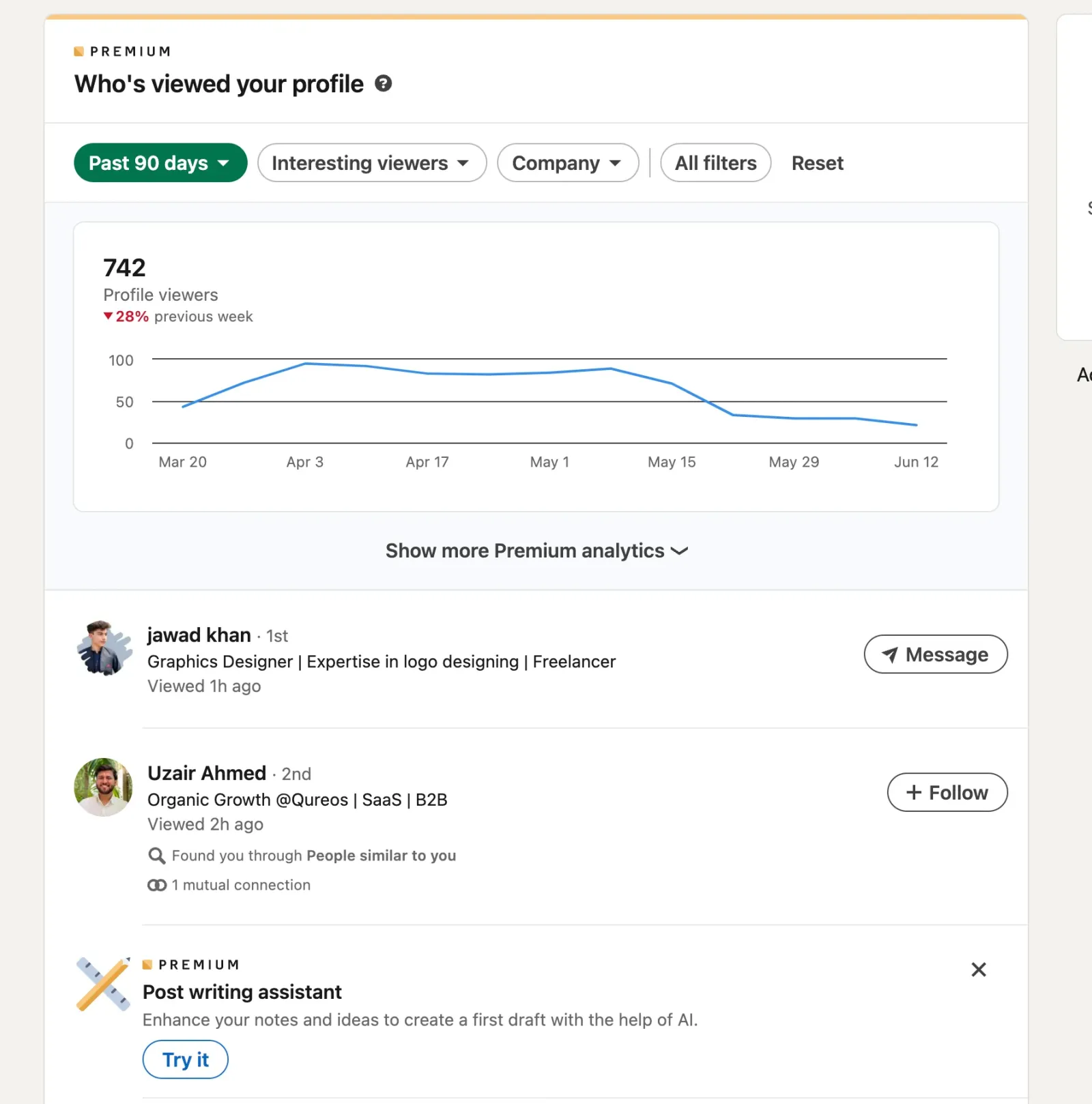Screen dimensions: 1092x1104
Task: Open jawad khan's profile photo
Action: pos(103,648)
